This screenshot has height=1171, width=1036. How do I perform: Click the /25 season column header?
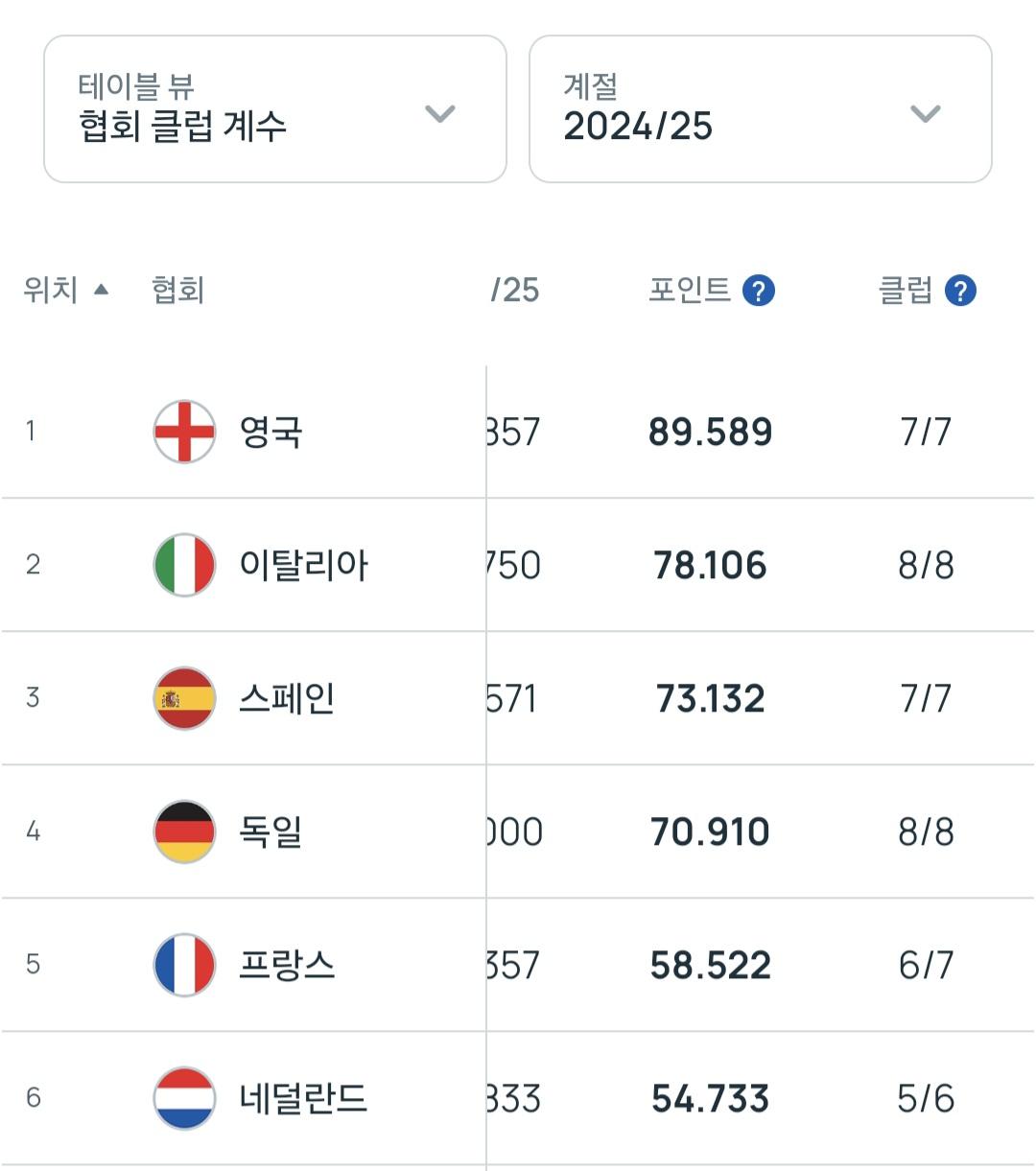coord(515,290)
